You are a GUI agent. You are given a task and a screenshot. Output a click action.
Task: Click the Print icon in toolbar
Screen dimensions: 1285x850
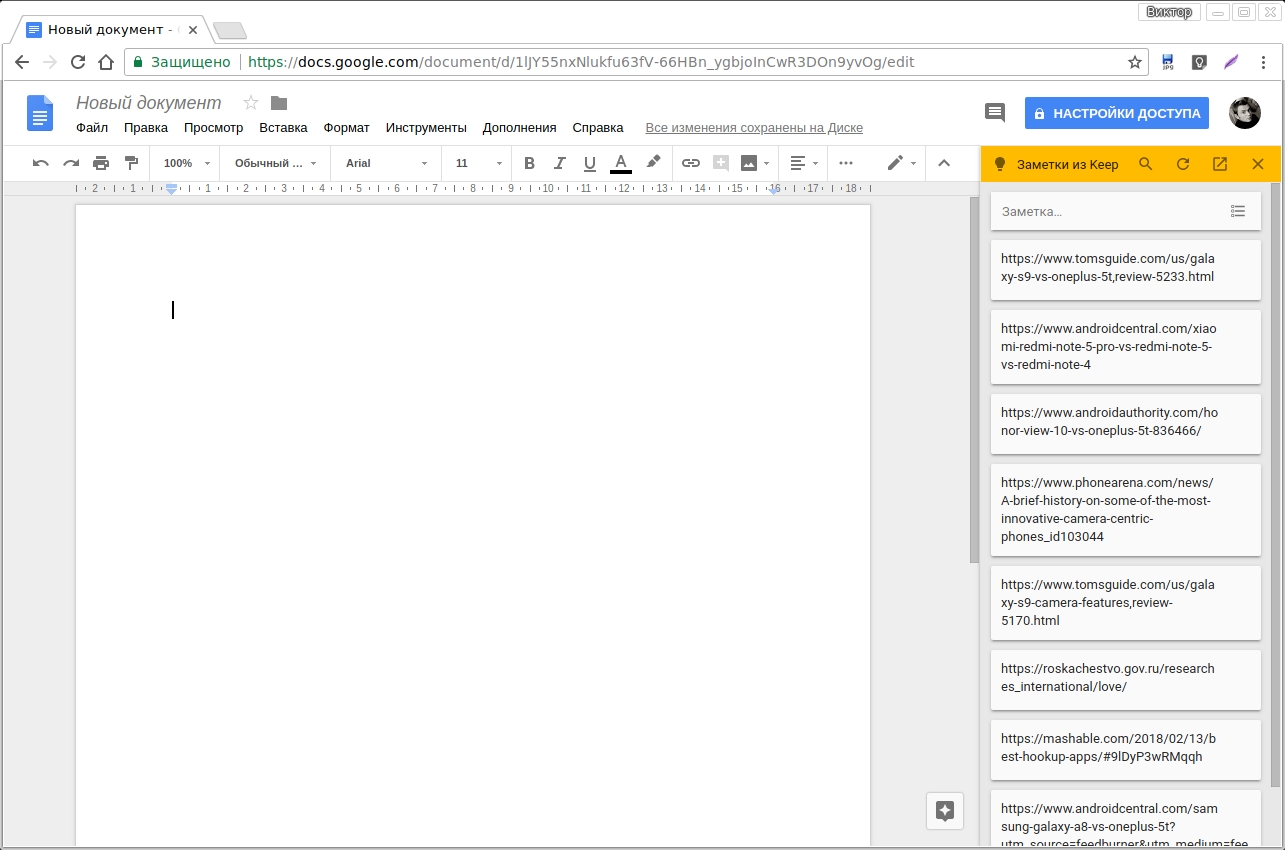101,163
